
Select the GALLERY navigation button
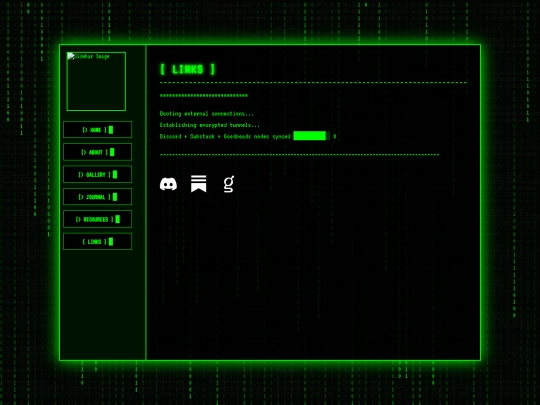tap(97, 175)
